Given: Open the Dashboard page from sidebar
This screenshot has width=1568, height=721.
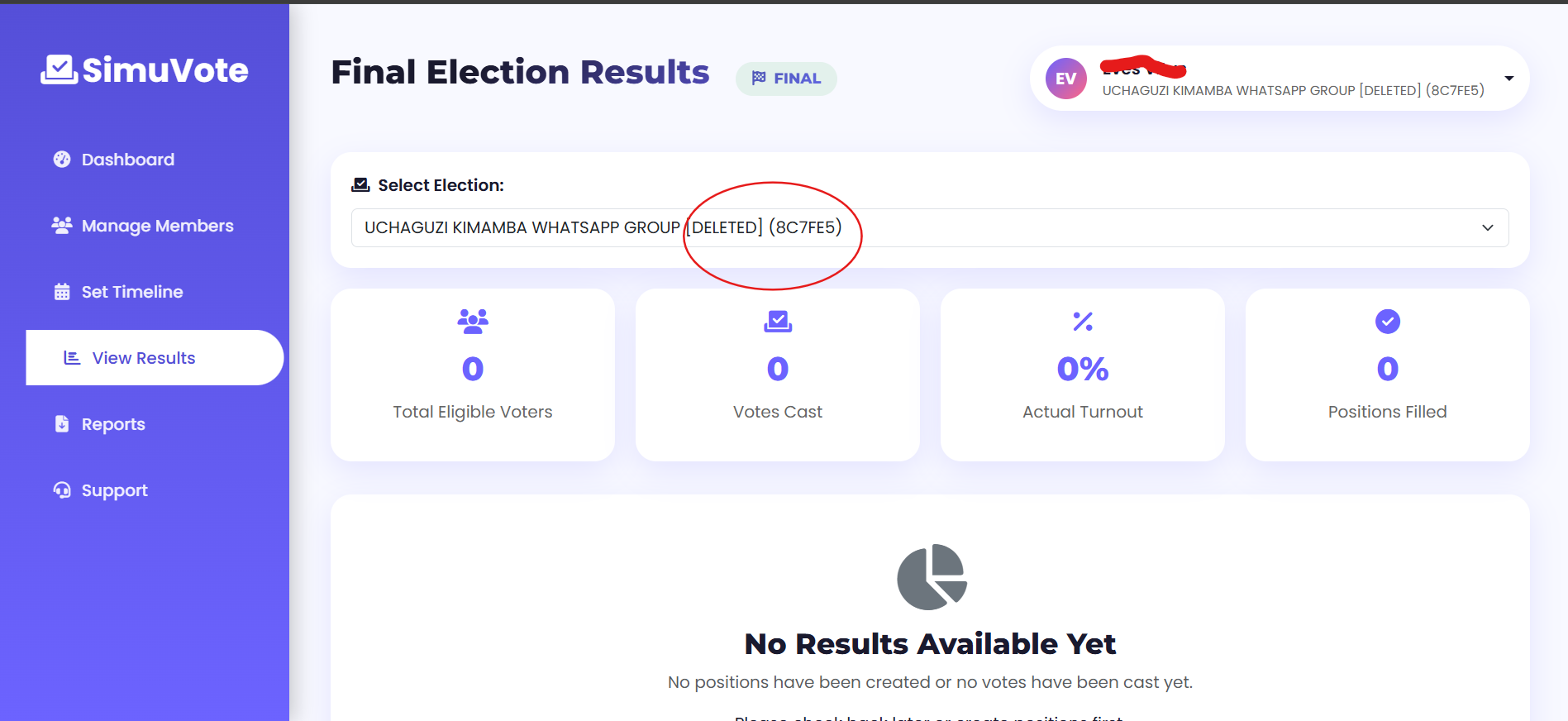Looking at the screenshot, I should 127,159.
